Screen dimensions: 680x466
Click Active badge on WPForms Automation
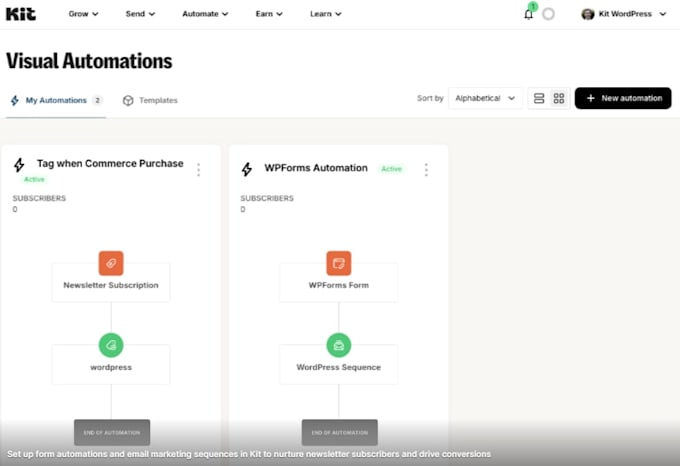(392, 169)
